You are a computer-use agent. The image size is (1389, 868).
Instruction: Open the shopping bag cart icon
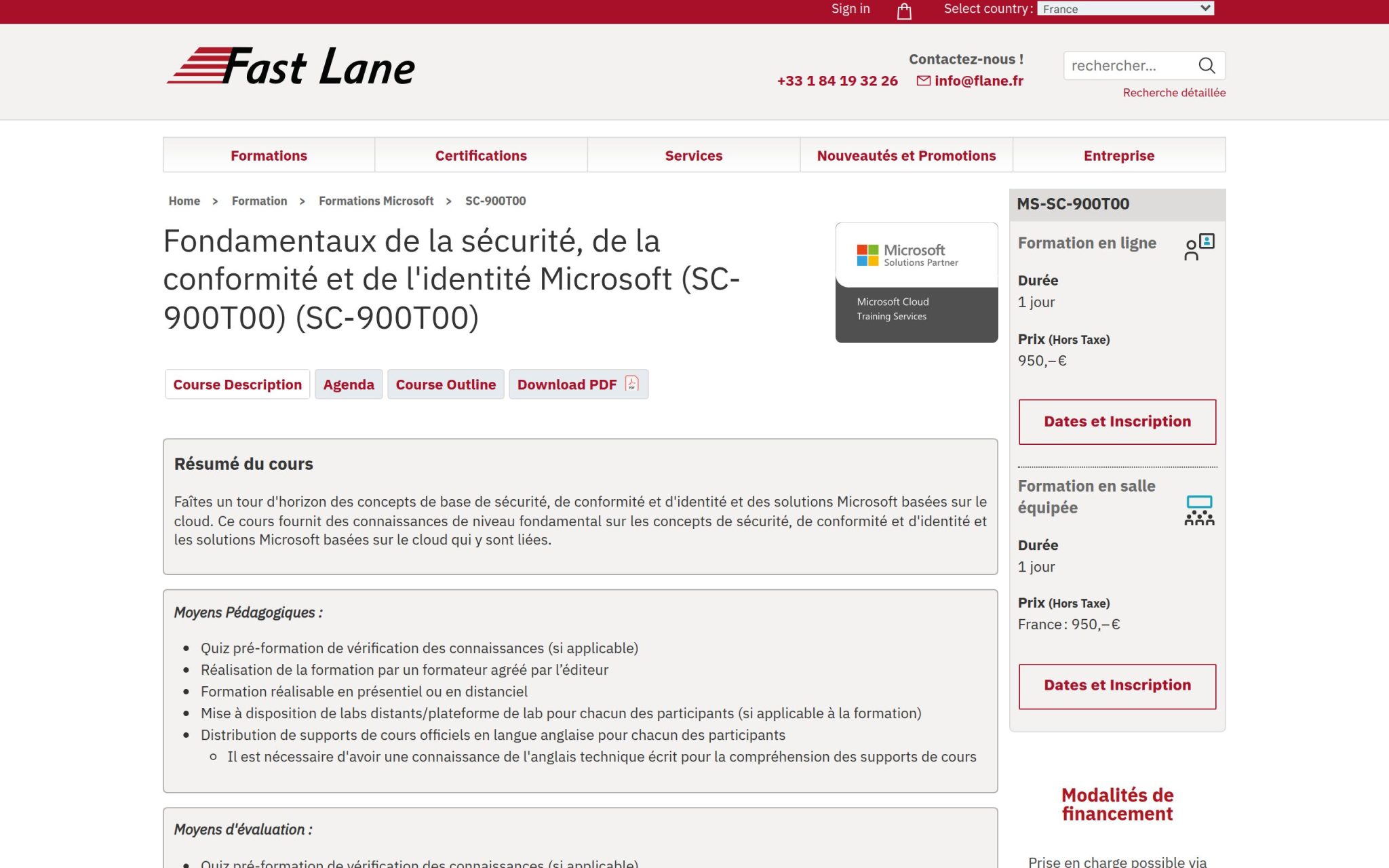(904, 11)
